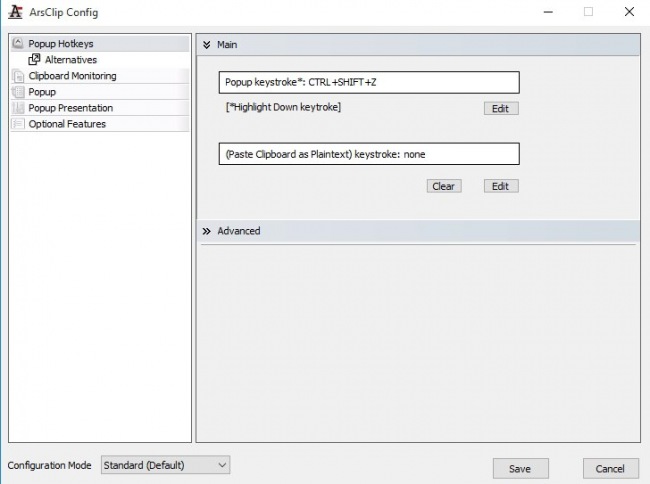Click the ArsClip app icon in title bar
The width and height of the screenshot is (650, 484).
(15, 12)
